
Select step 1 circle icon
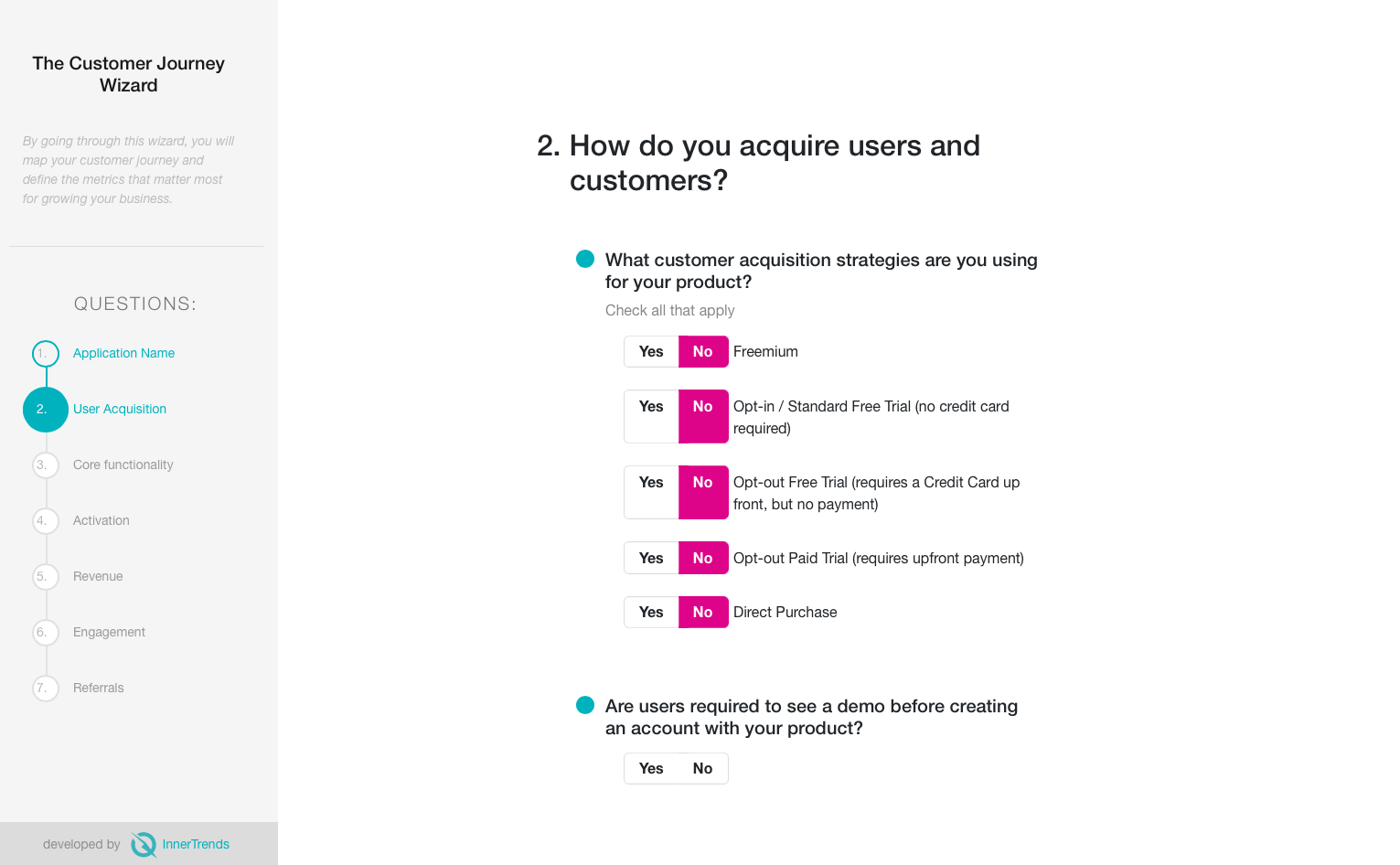pyautogui.click(x=45, y=354)
